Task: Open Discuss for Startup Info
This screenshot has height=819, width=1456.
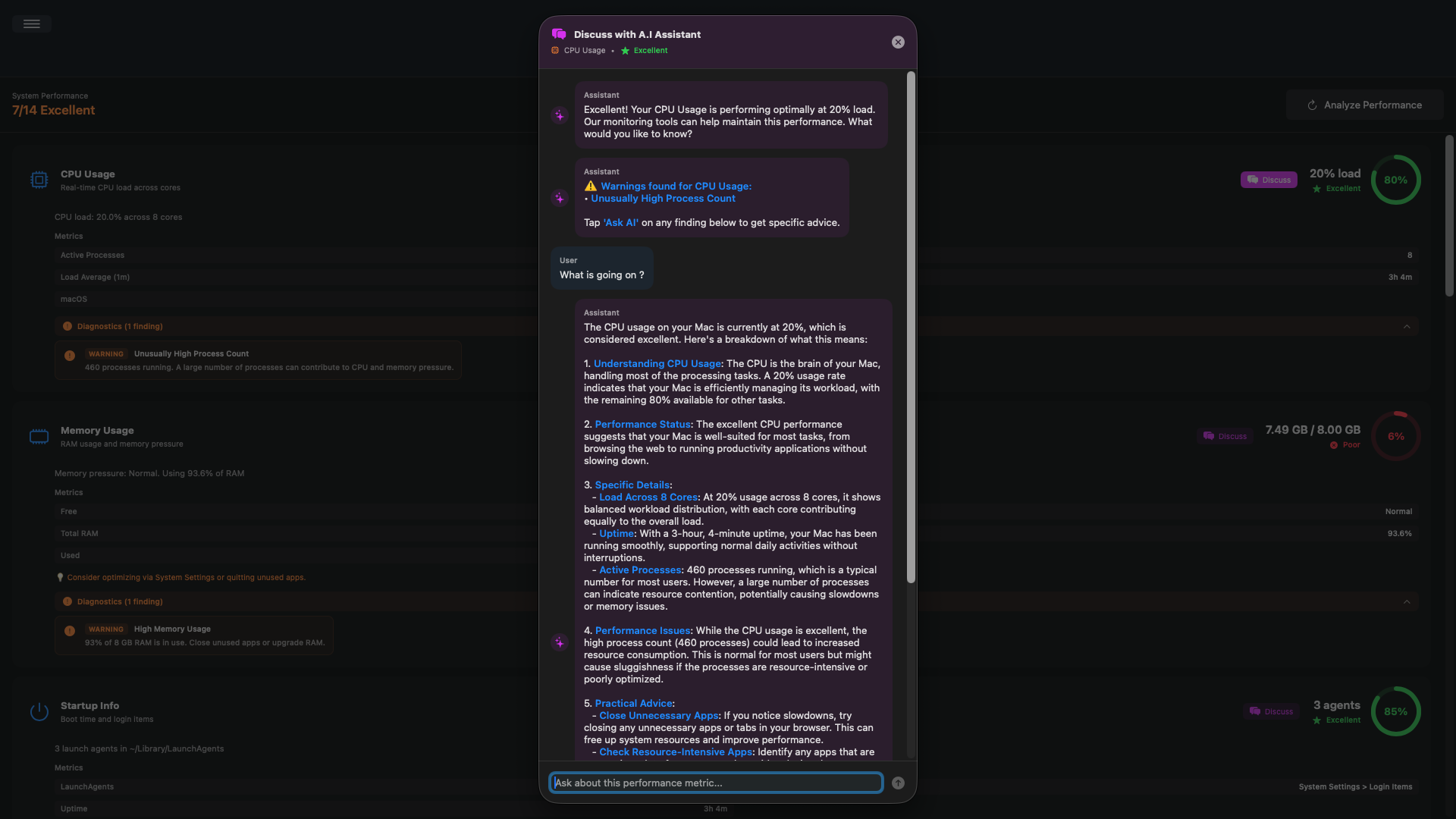Action: pyautogui.click(x=1272, y=711)
